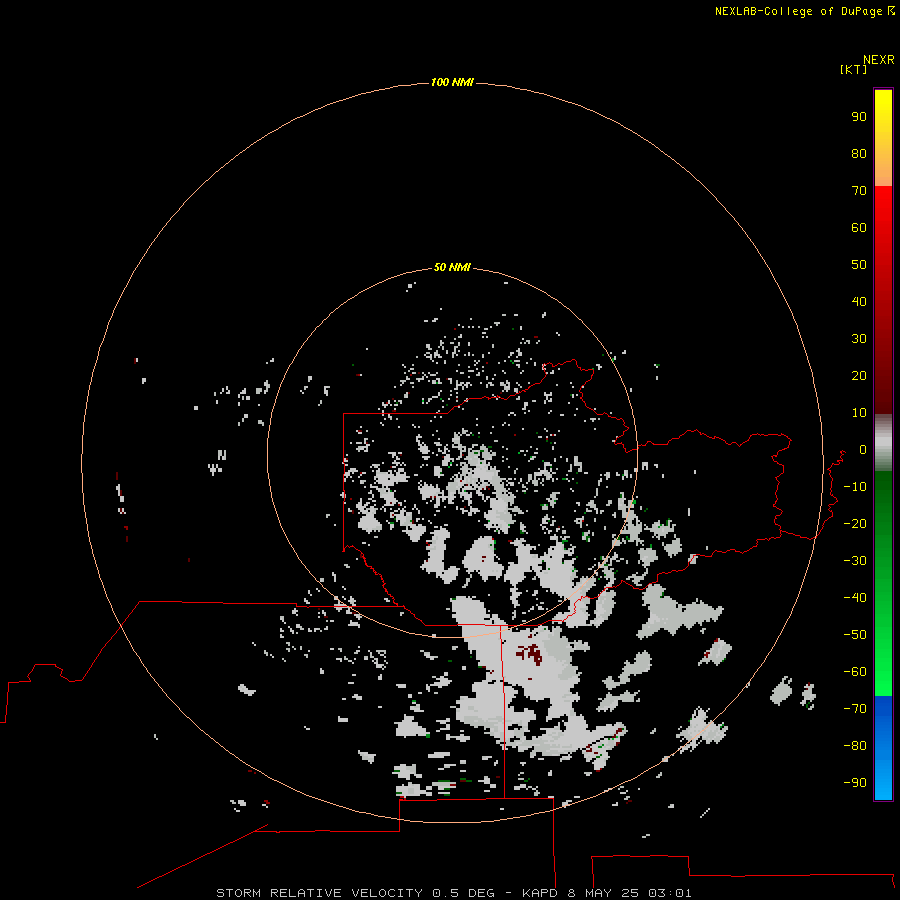
Task: Click the 40 value on the velocity scale
Action: 859,302
